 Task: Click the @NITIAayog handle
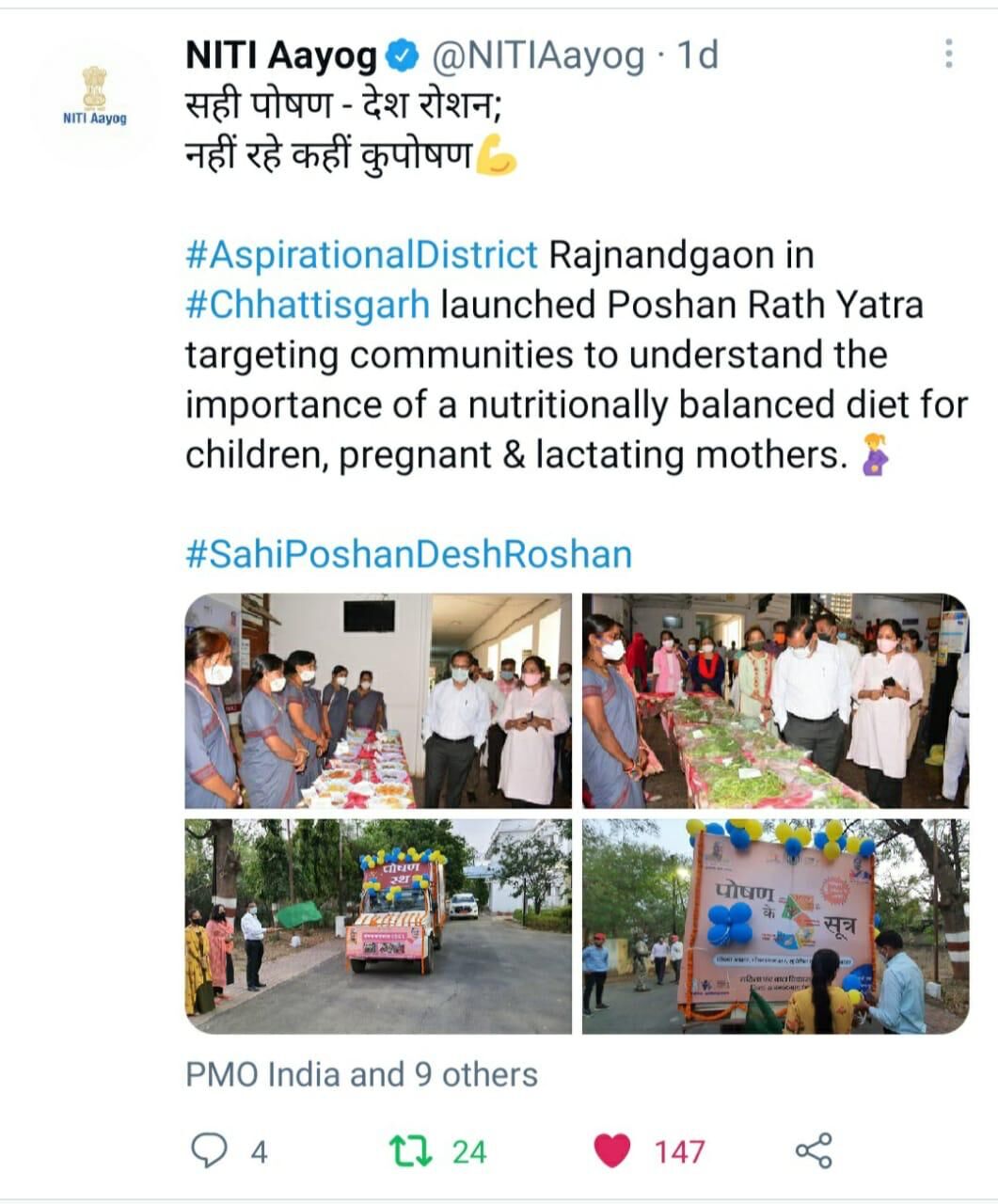click(537, 56)
